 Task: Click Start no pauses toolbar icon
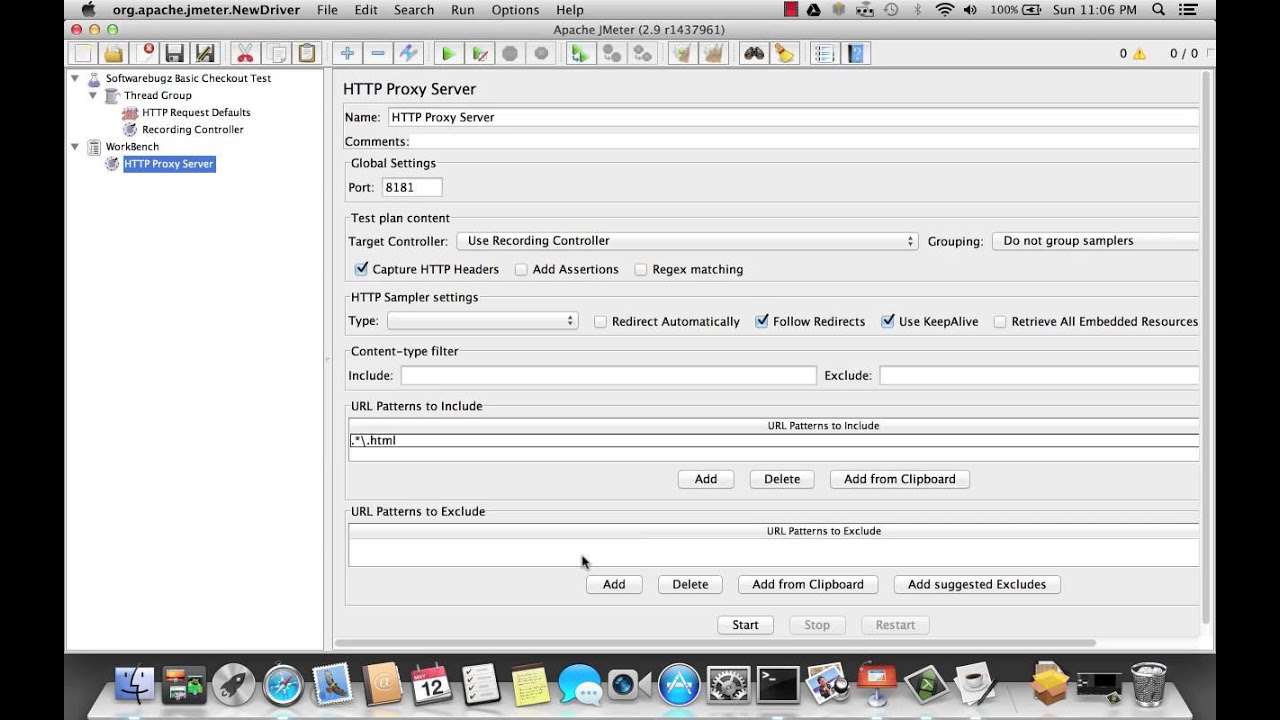tap(480, 54)
